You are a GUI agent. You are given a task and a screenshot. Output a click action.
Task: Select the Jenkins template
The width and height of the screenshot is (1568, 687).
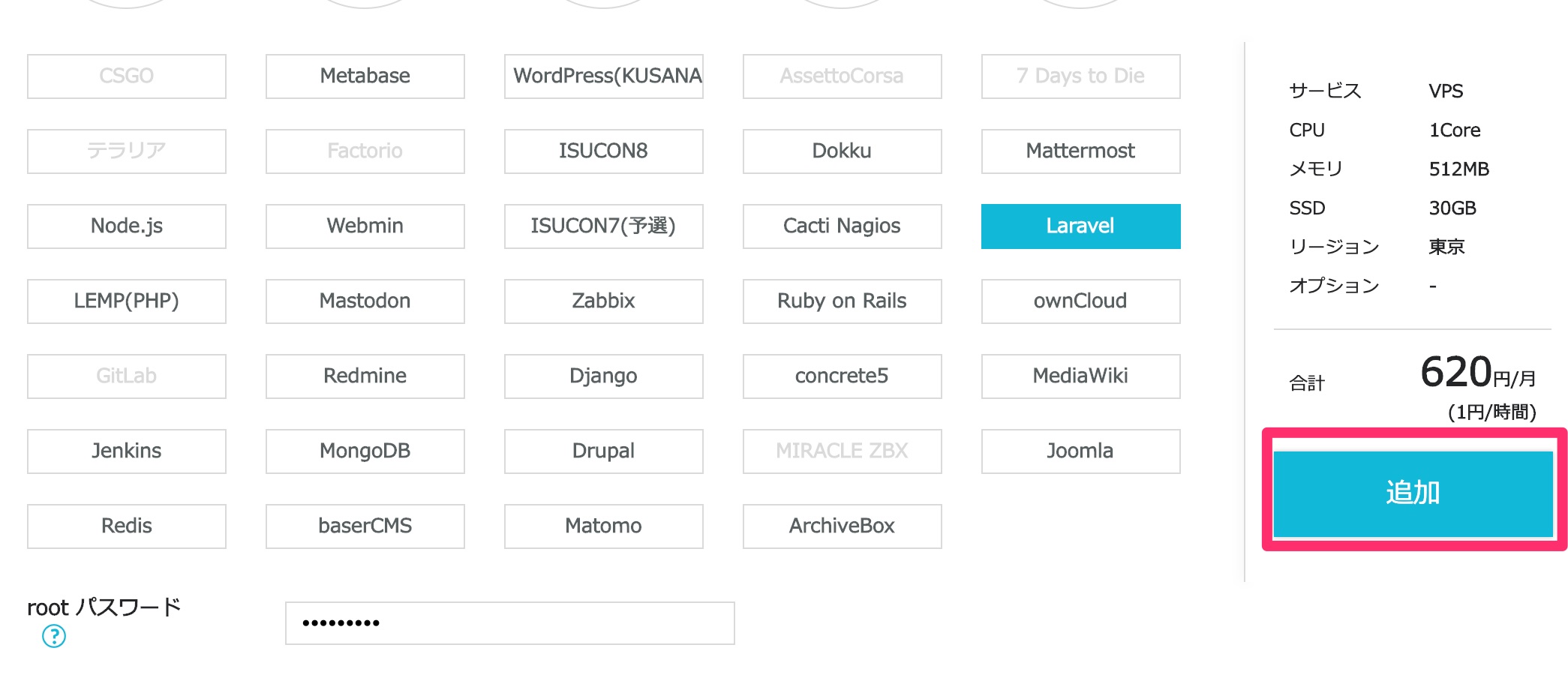coord(126,451)
